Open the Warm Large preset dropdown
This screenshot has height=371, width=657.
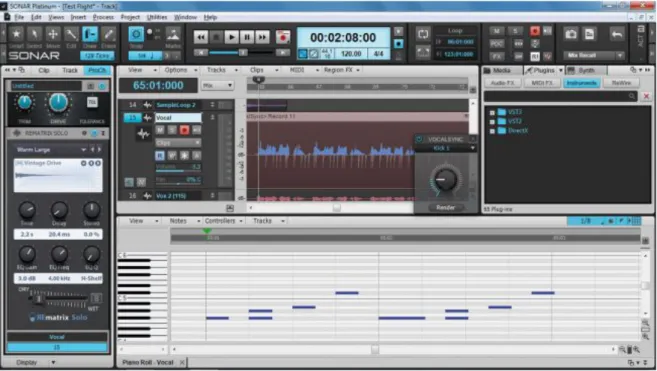point(83,150)
